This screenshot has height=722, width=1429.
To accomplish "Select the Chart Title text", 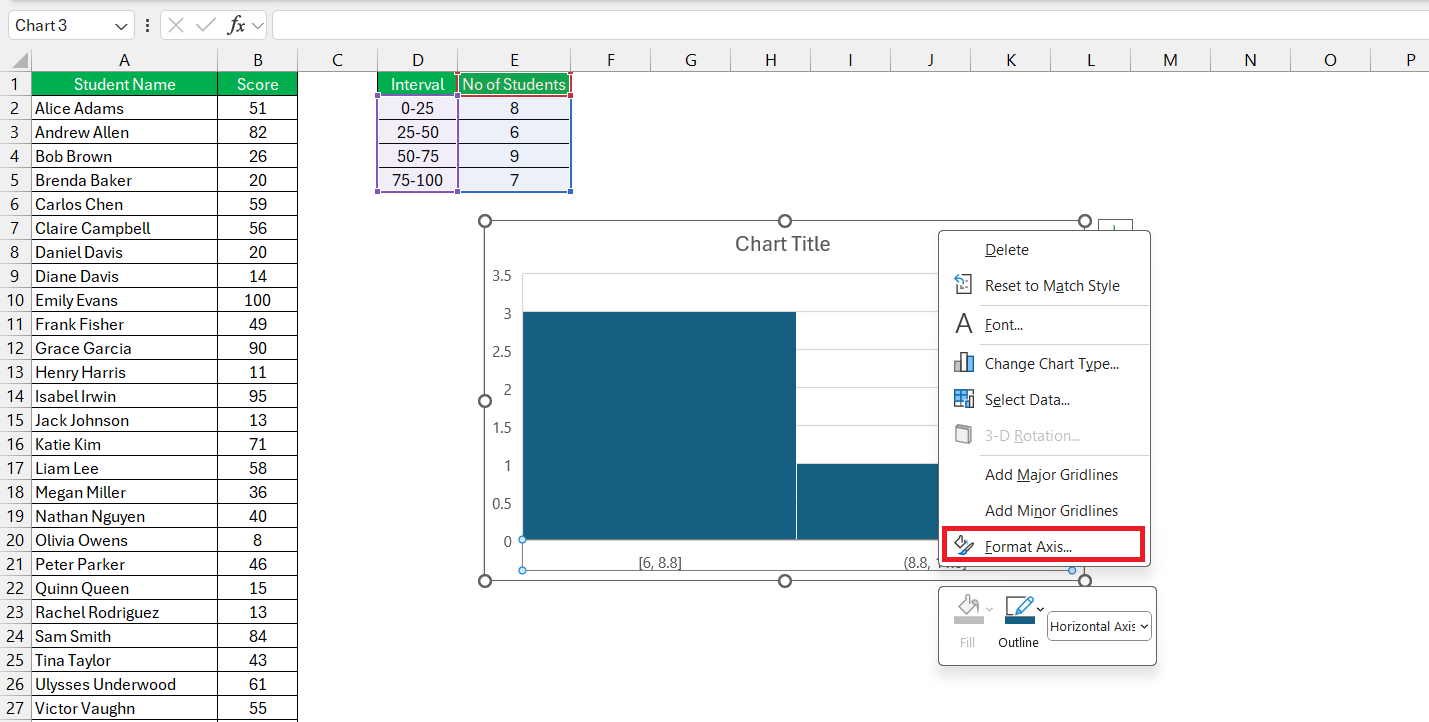I will click(783, 244).
